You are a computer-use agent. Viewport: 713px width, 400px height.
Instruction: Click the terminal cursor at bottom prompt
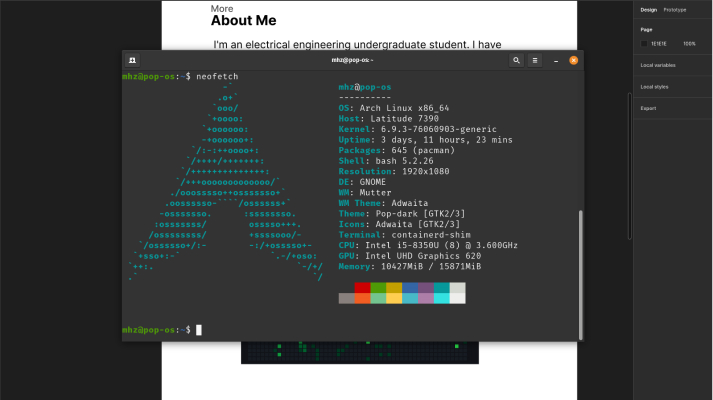199,330
